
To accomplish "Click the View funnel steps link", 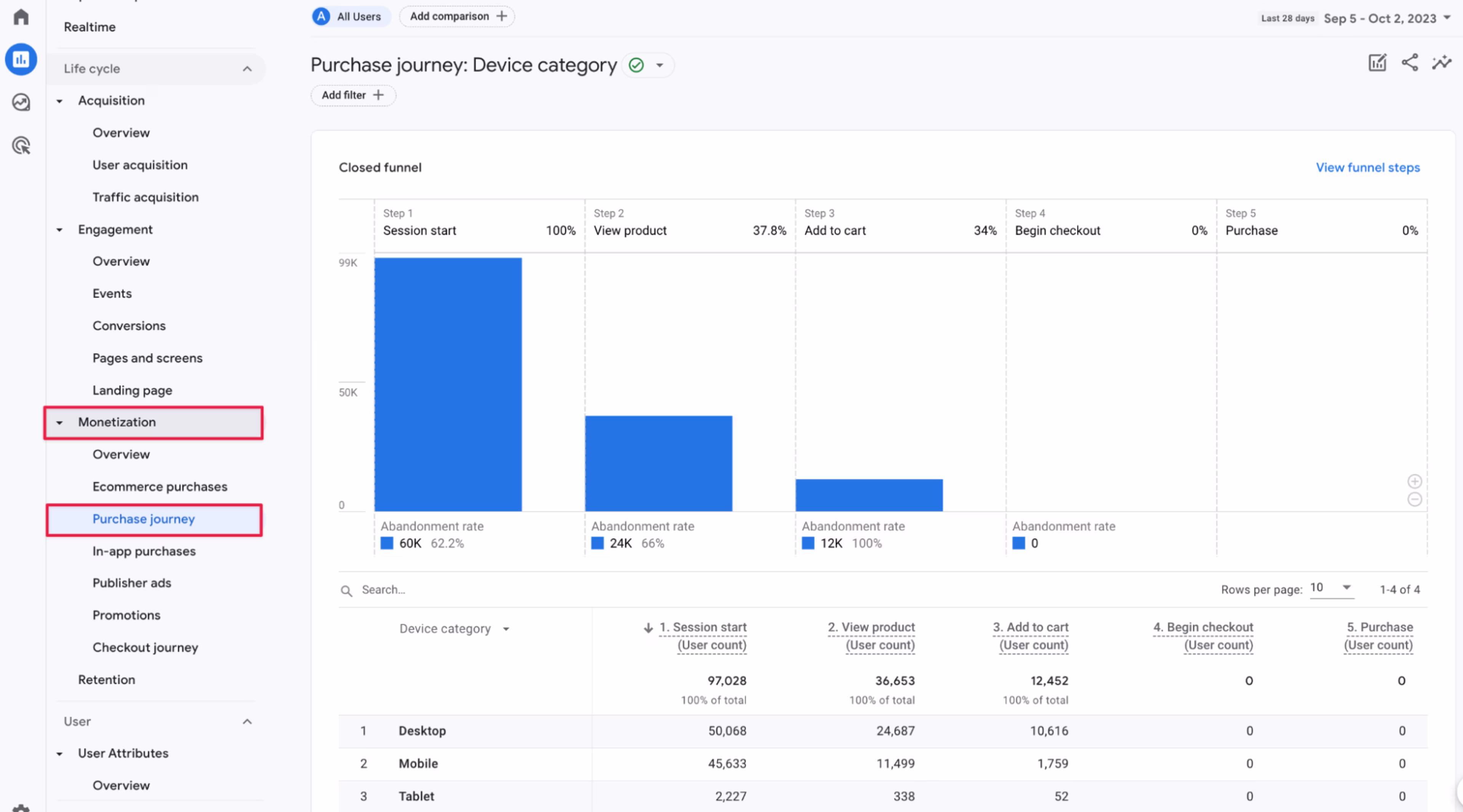I will (x=1367, y=168).
